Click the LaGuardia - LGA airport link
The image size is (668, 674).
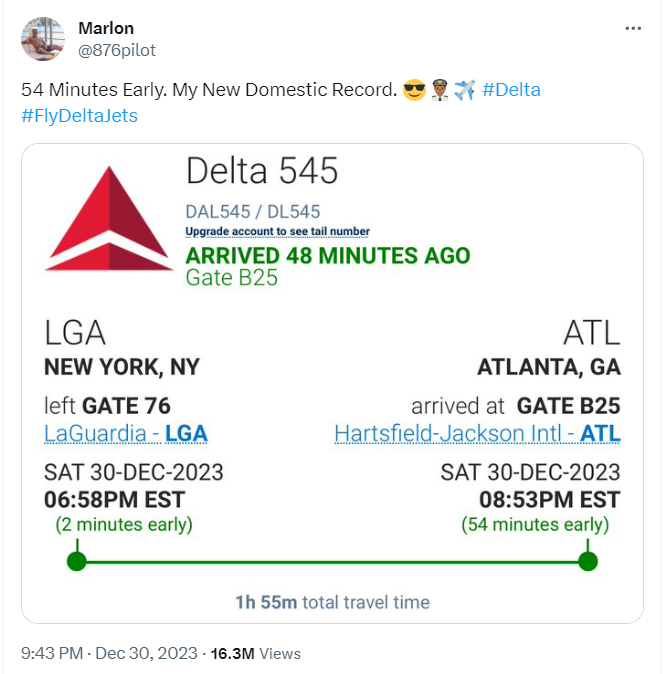126,433
